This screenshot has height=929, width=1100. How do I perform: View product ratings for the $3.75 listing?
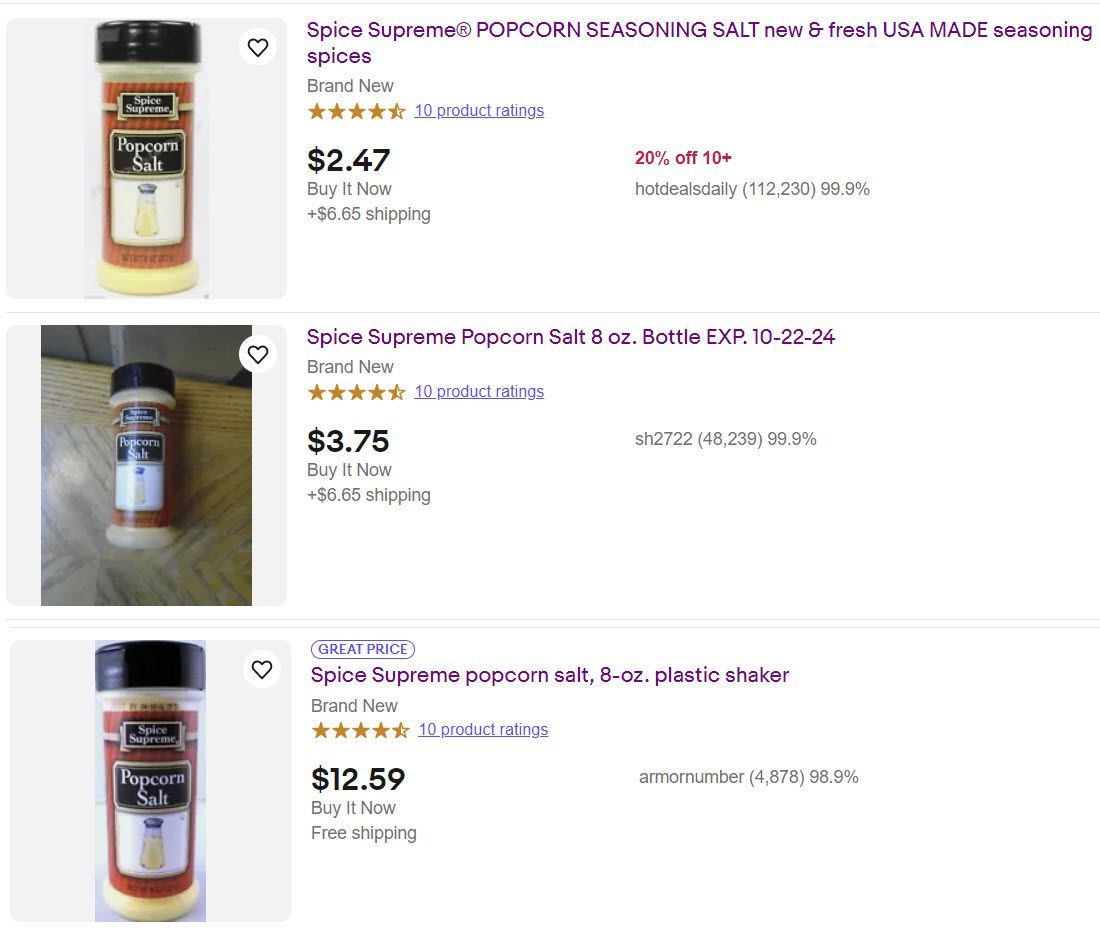pyautogui.click(x=479, y=392)
